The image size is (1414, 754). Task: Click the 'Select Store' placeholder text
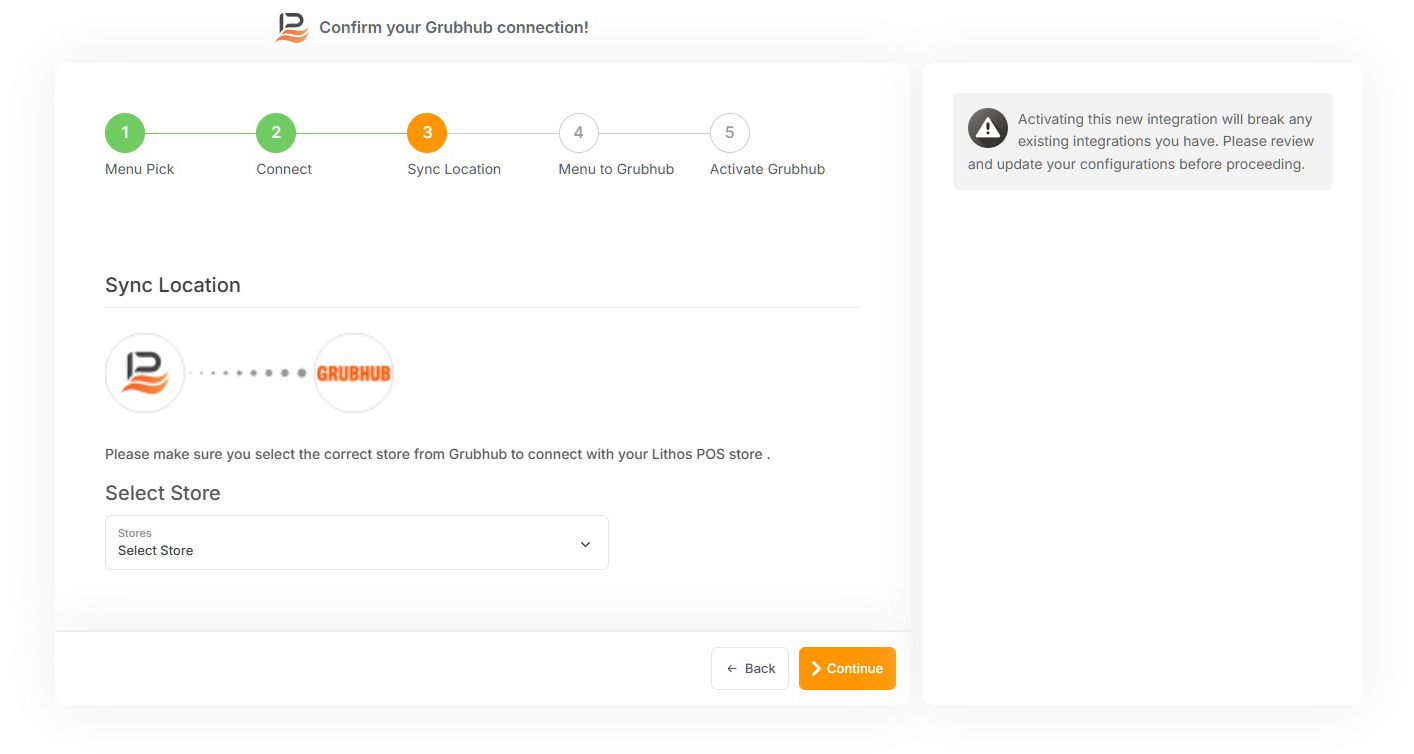click(x=156, y=551)
